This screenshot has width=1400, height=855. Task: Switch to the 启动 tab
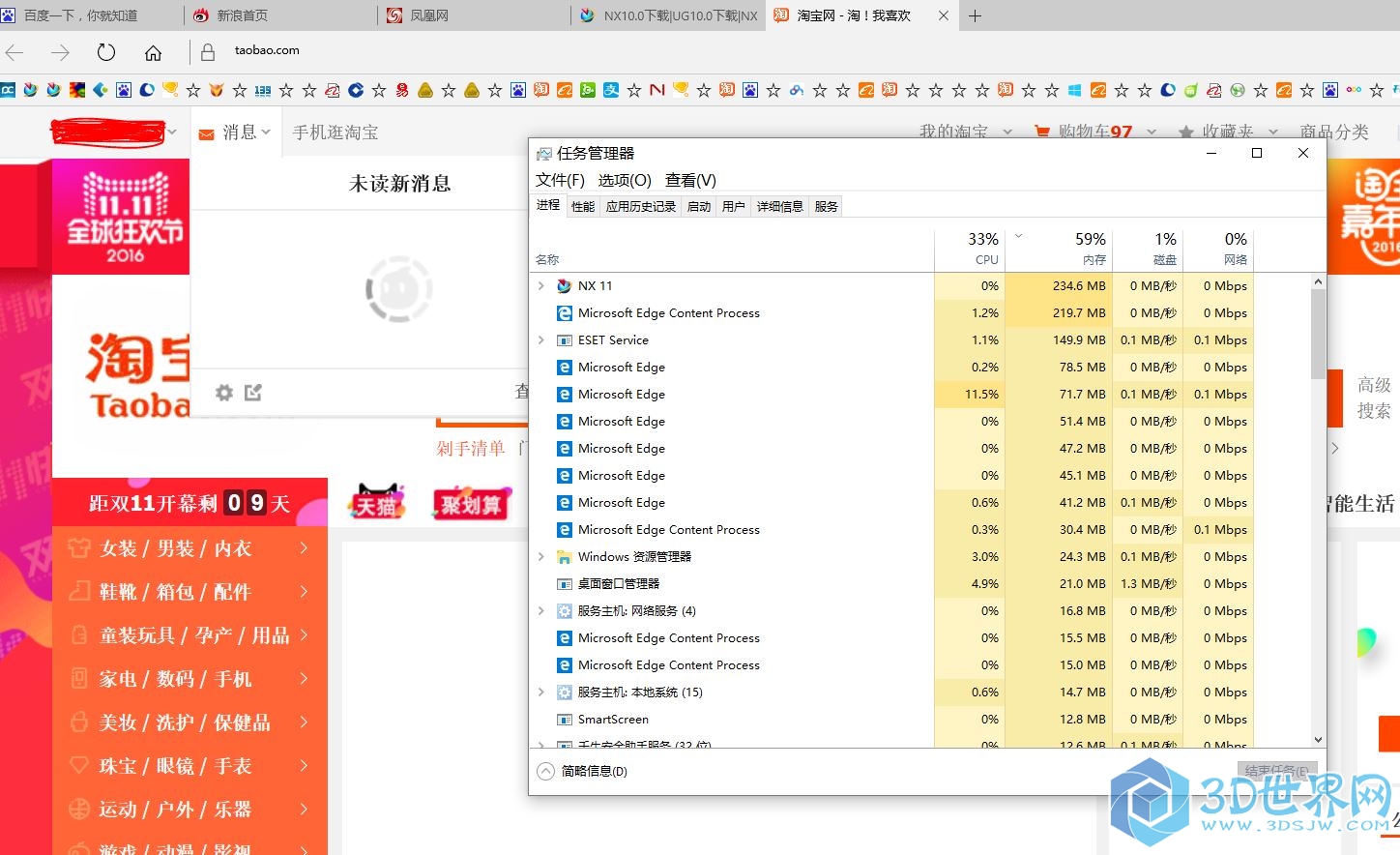tap(699, 206)
